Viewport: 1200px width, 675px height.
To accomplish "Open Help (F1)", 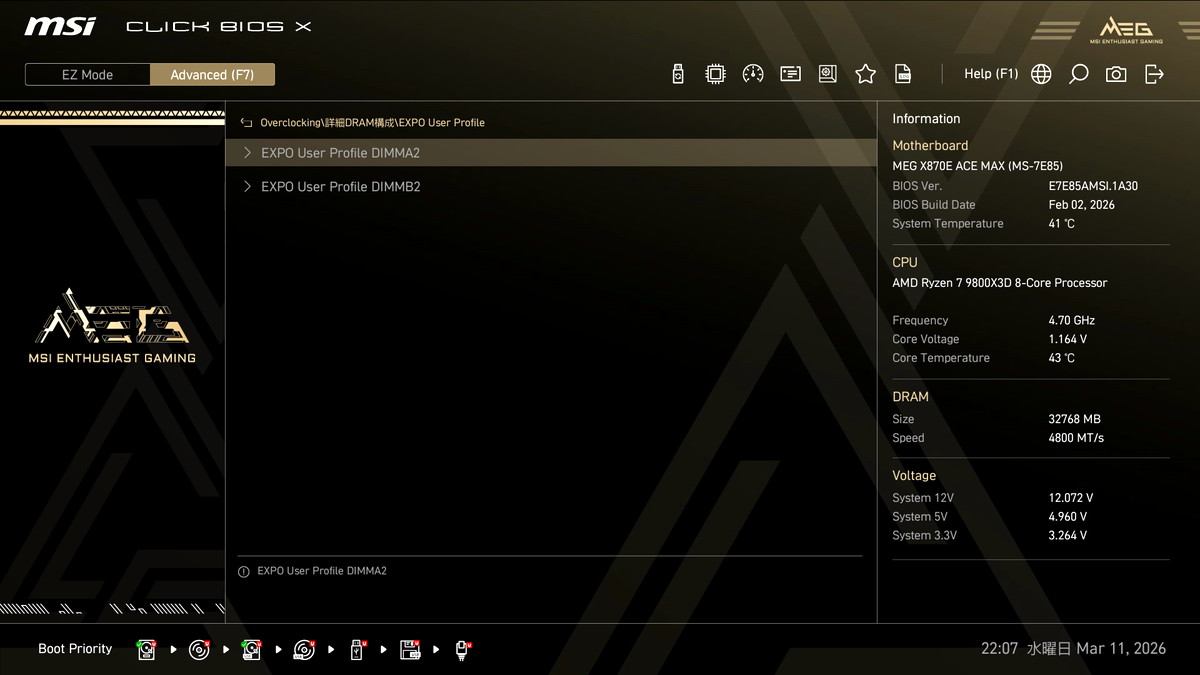I will coord(990,74).
